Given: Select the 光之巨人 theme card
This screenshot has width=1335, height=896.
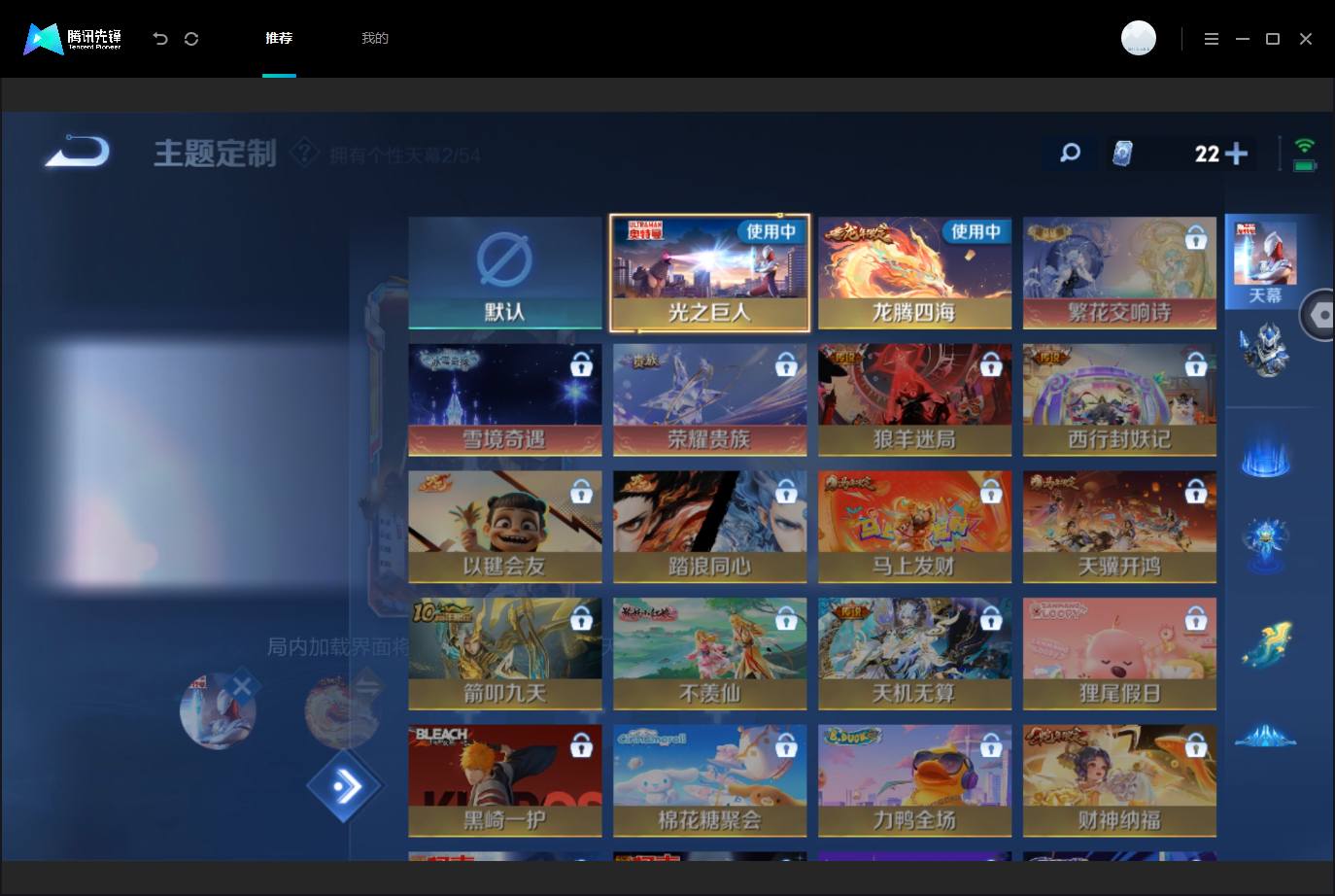Looking at the screenshot, I should (x=709, y=273).
